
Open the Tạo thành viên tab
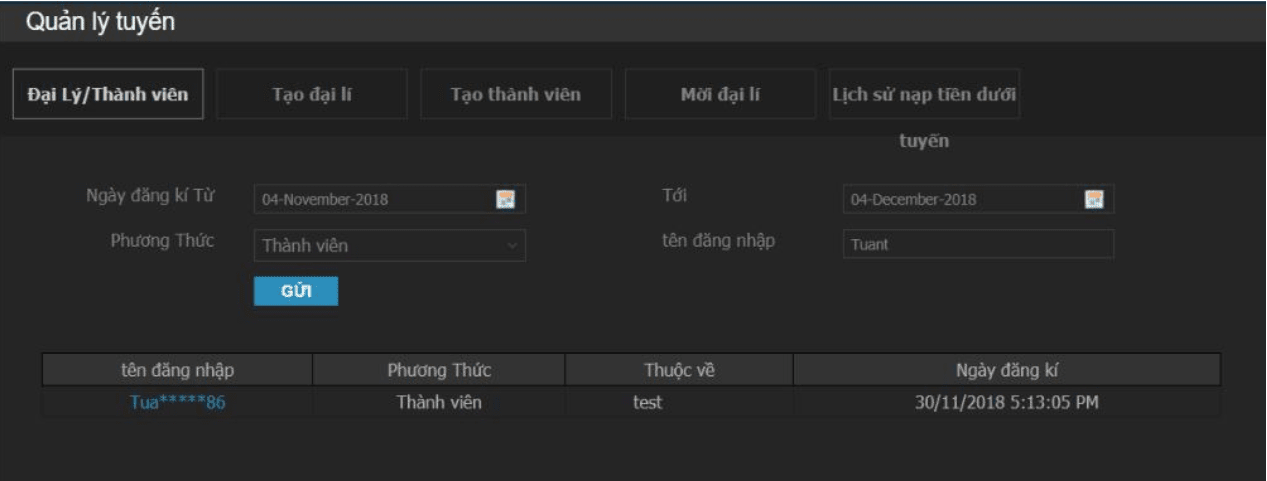point(516,94)
